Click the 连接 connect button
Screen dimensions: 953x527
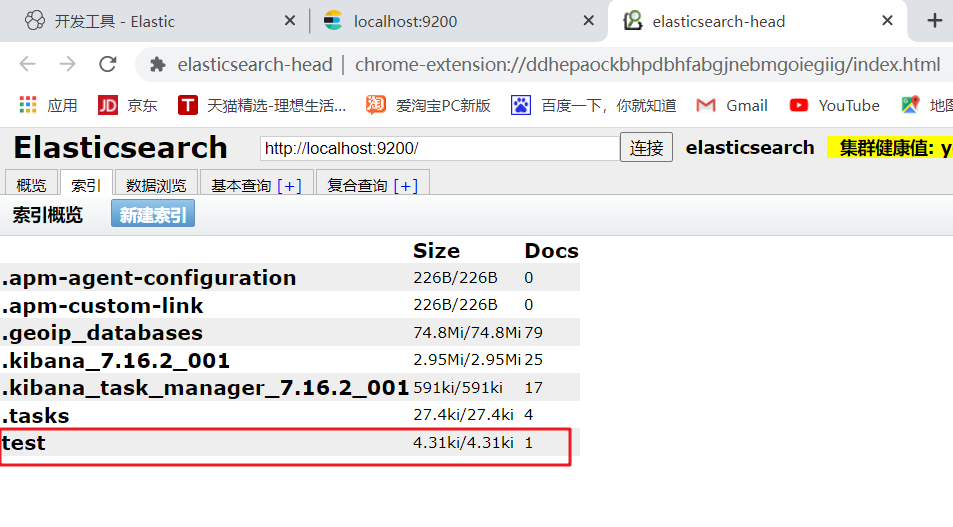coord(646,148)
